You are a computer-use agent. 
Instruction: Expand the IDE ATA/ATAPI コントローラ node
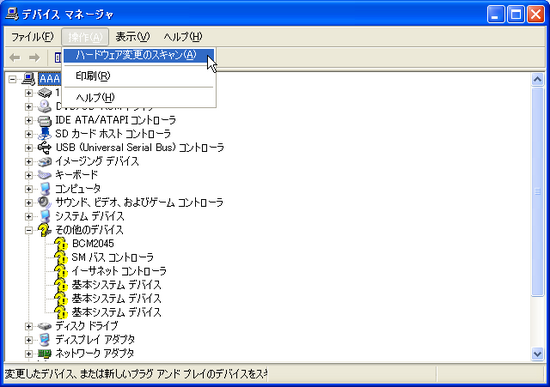[29, 120]
